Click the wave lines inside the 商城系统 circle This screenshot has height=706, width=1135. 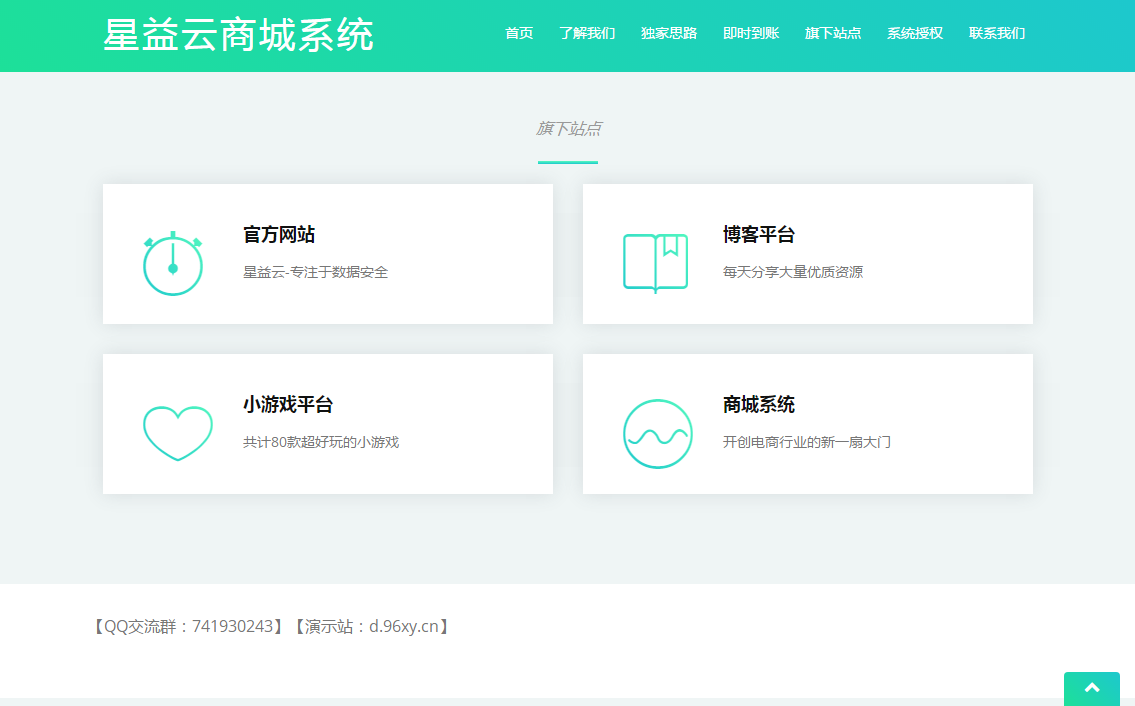[x=658, y=438]
